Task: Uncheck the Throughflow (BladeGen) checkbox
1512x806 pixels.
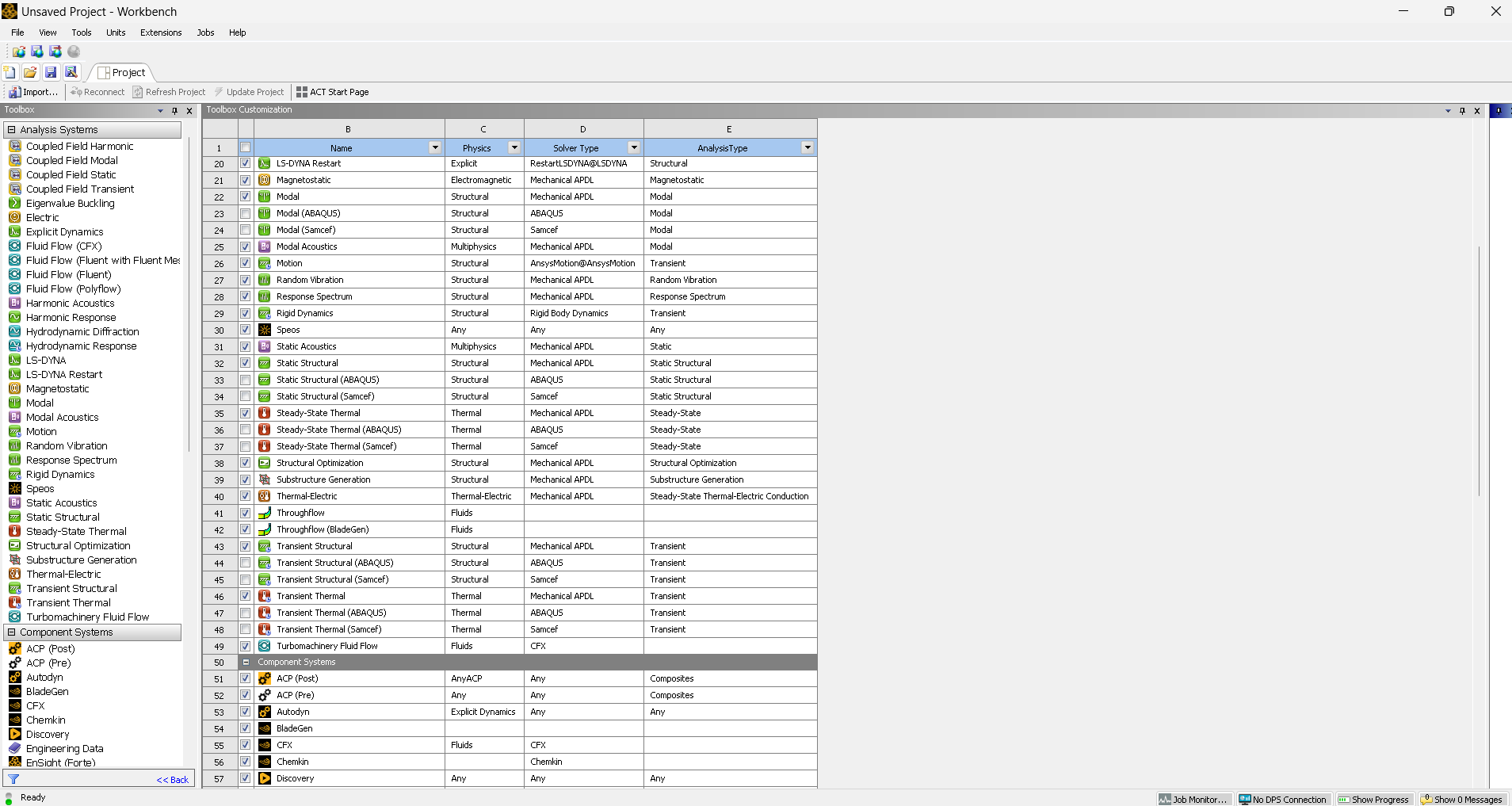Action: coord(246,529)
